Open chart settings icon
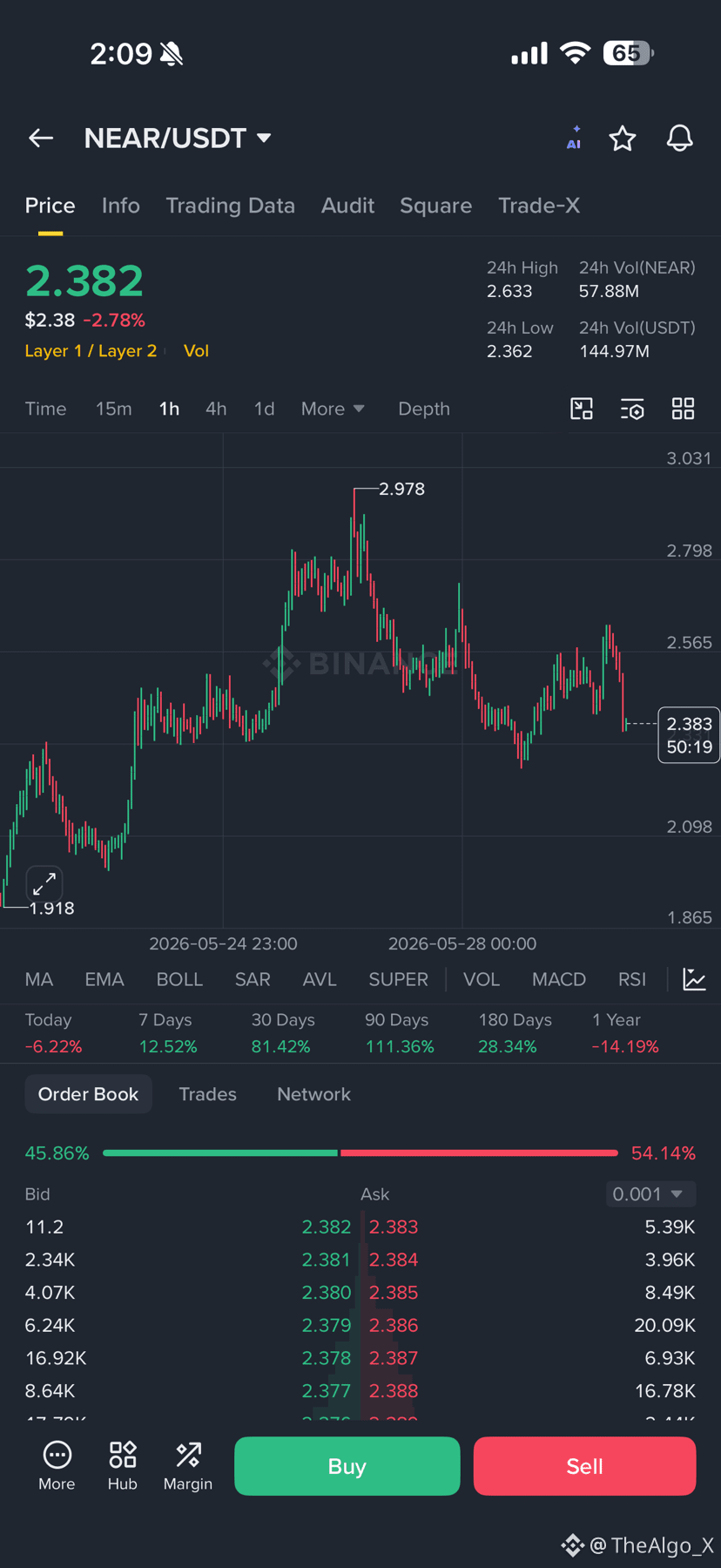The width and height of the screenshot is (721, 1568). [632, 409]
